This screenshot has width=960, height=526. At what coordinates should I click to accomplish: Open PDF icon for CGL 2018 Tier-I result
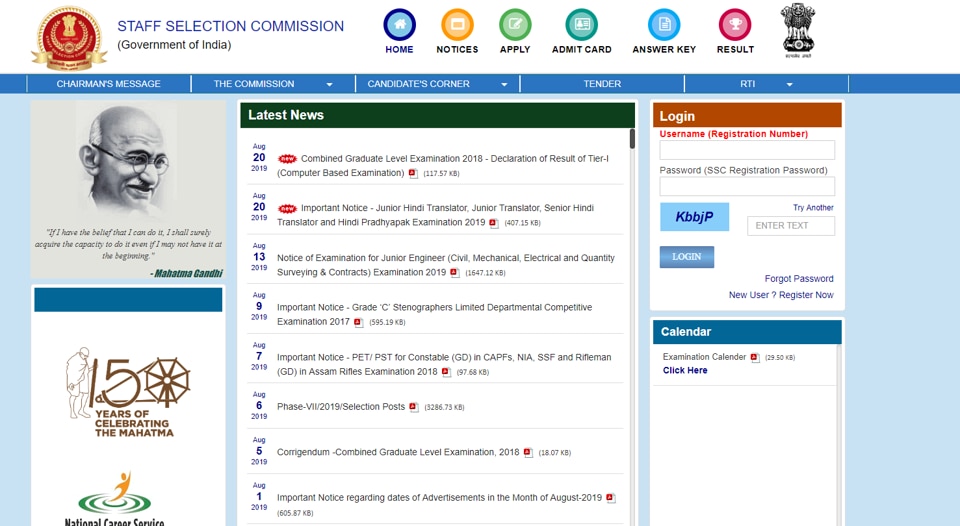point(413,173)
